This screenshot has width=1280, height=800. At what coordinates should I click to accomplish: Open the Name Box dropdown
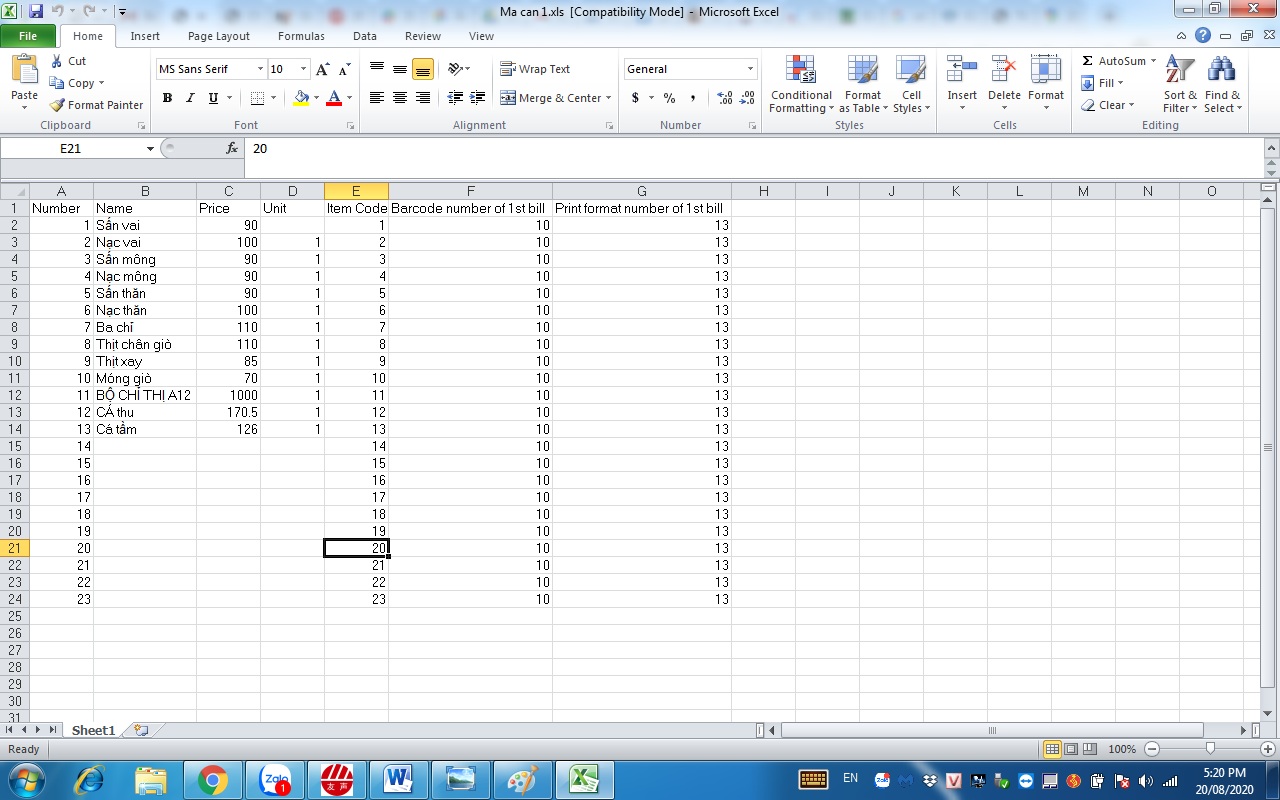[x=150, y=148]
